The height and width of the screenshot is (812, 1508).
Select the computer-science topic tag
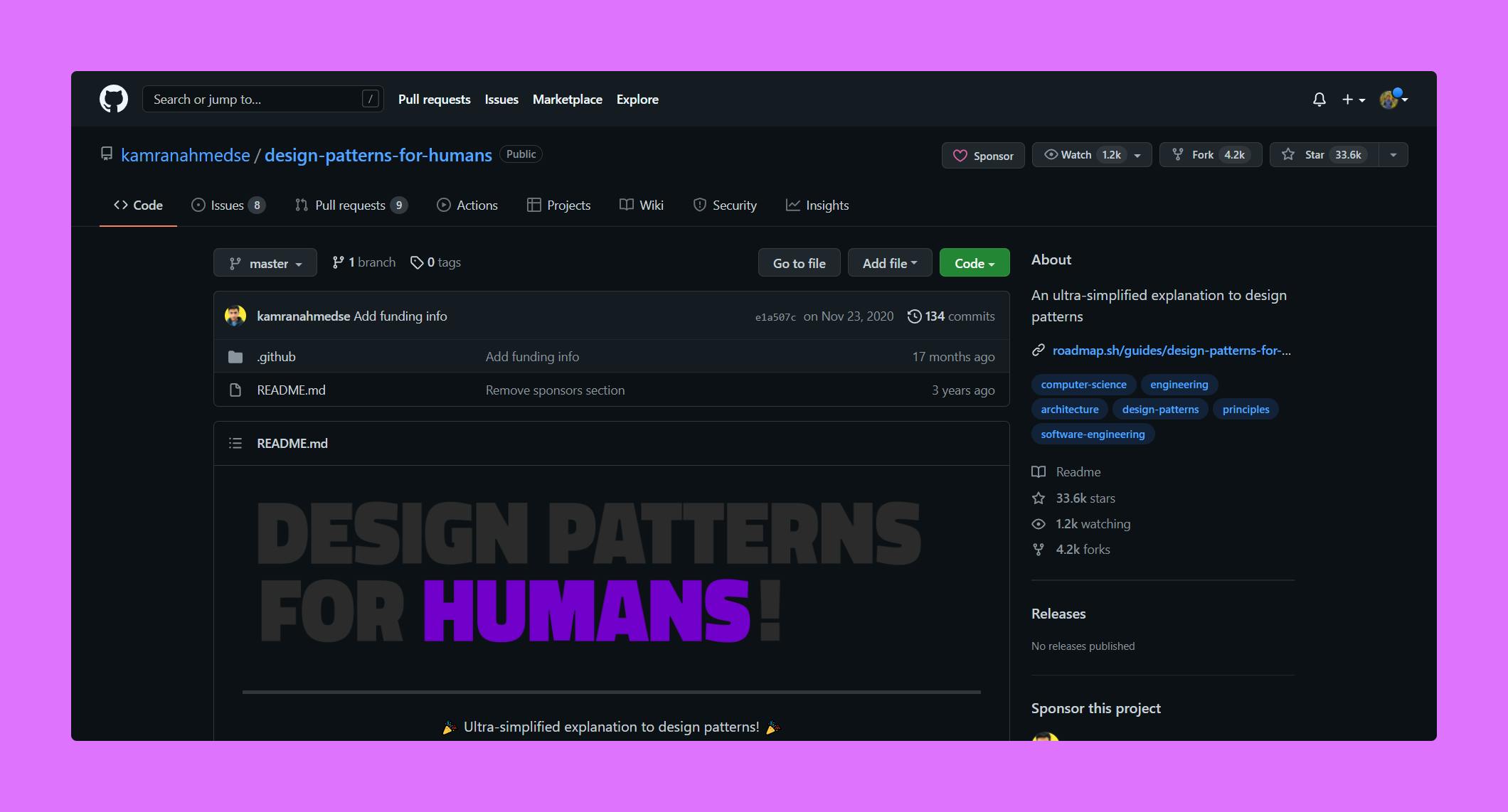tap(1083, 385)
